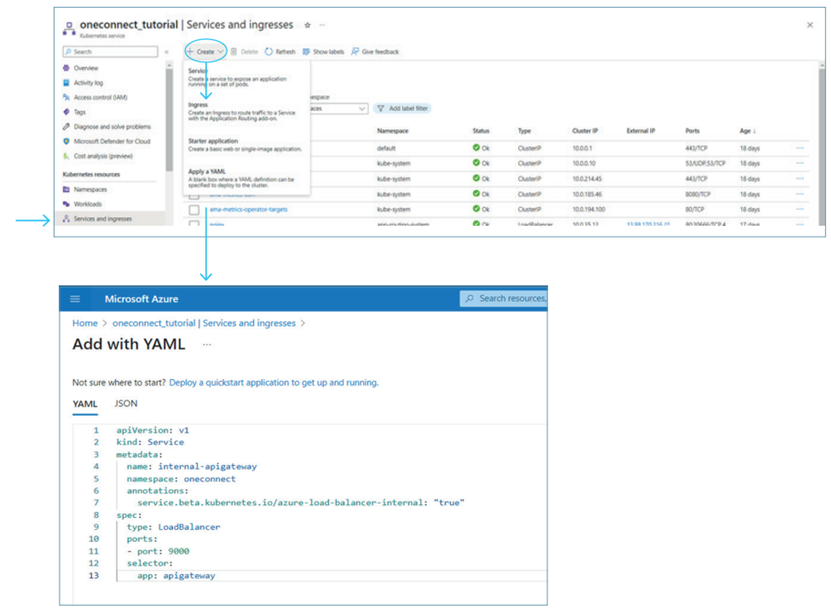Viewport: 831px width, 610px height.
Task: Open the ellipsis menu beside page title
Action: click(x=322, y=25)
